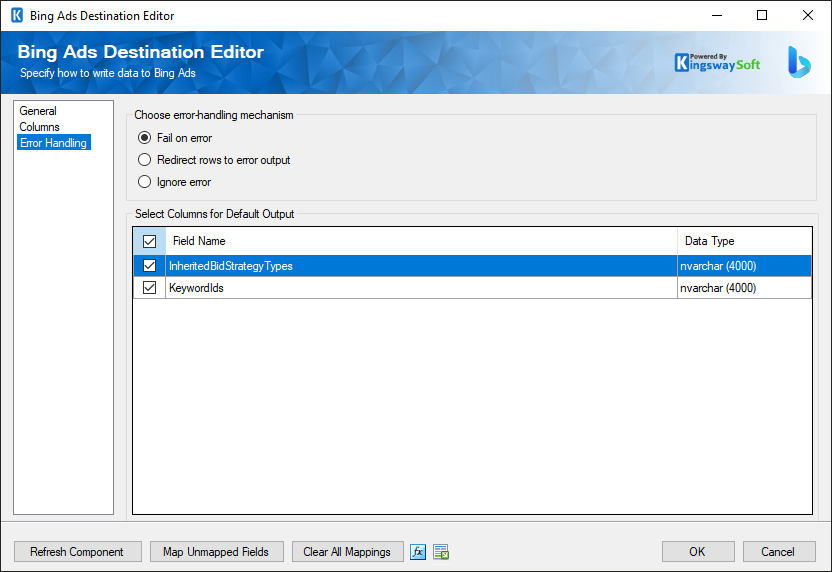Select the Error Handling page
The height and width of the screenshot is (572, 832).
click(x=54, y=142)
